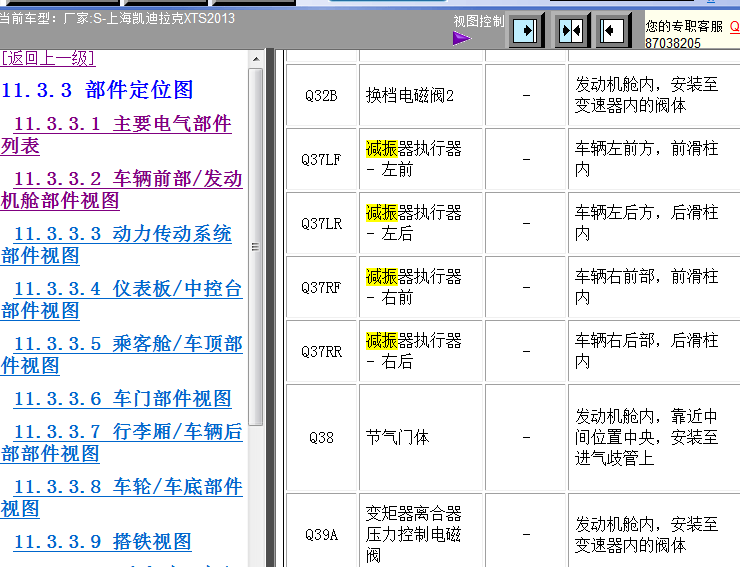This screenshot has height=567, width=740.
Task: Click 发动机舱内，靠近中间位置中央 location cell
Action: click(x=655, y=438)
